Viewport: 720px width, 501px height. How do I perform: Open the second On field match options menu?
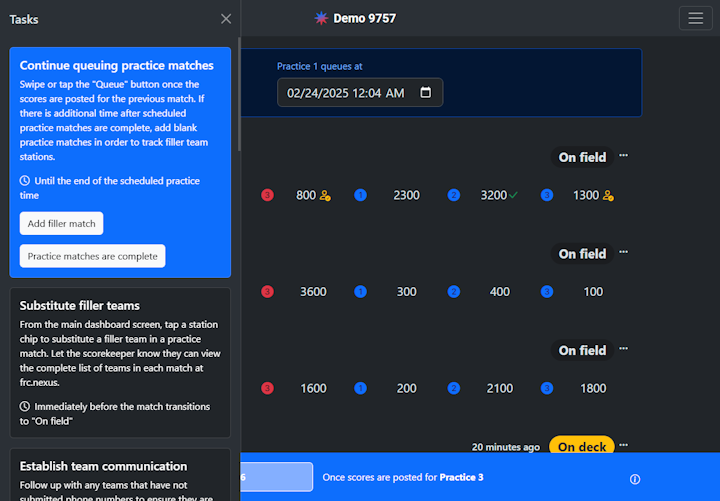click(624, 253)
